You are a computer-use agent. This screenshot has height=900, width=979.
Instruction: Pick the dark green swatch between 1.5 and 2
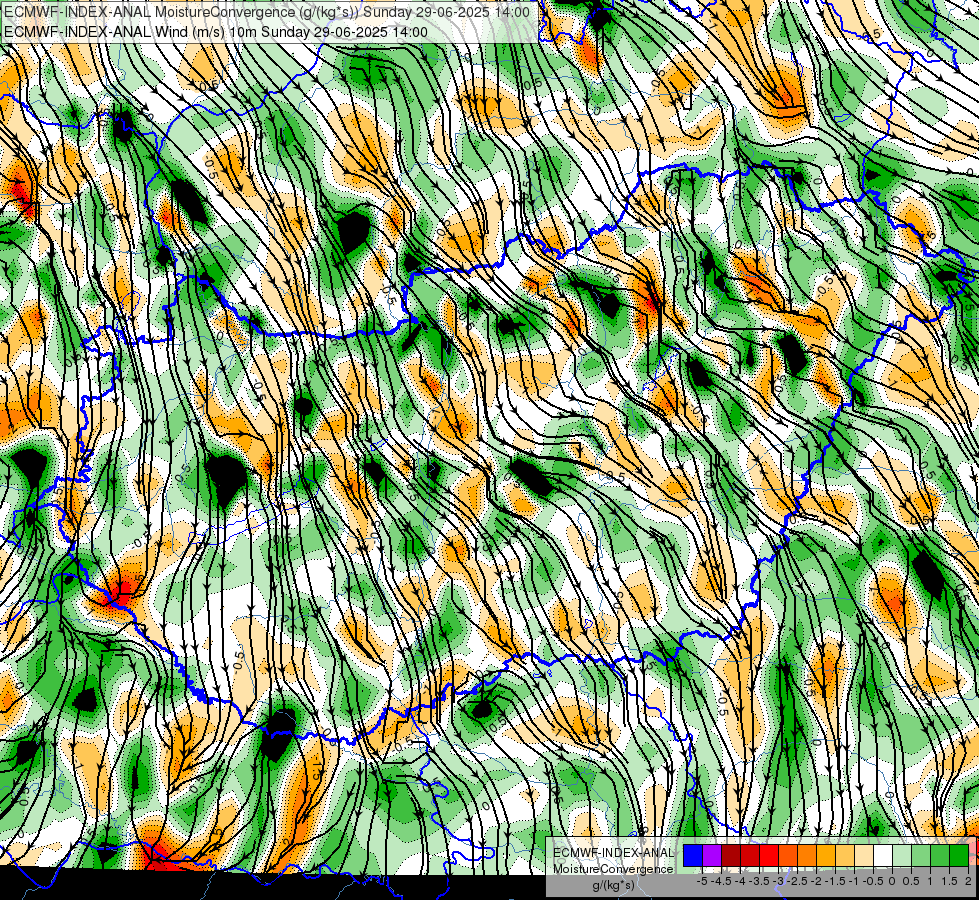pos(959,855)
